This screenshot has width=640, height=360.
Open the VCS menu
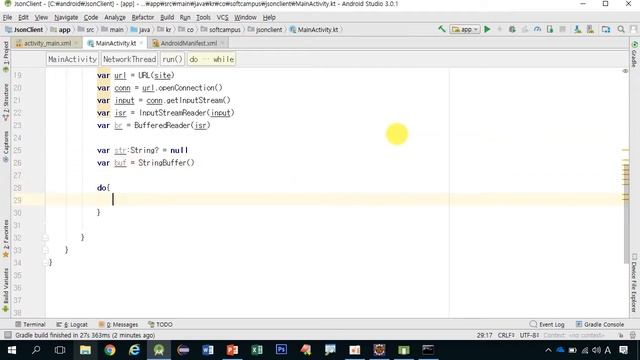click(x=222, y=17)
